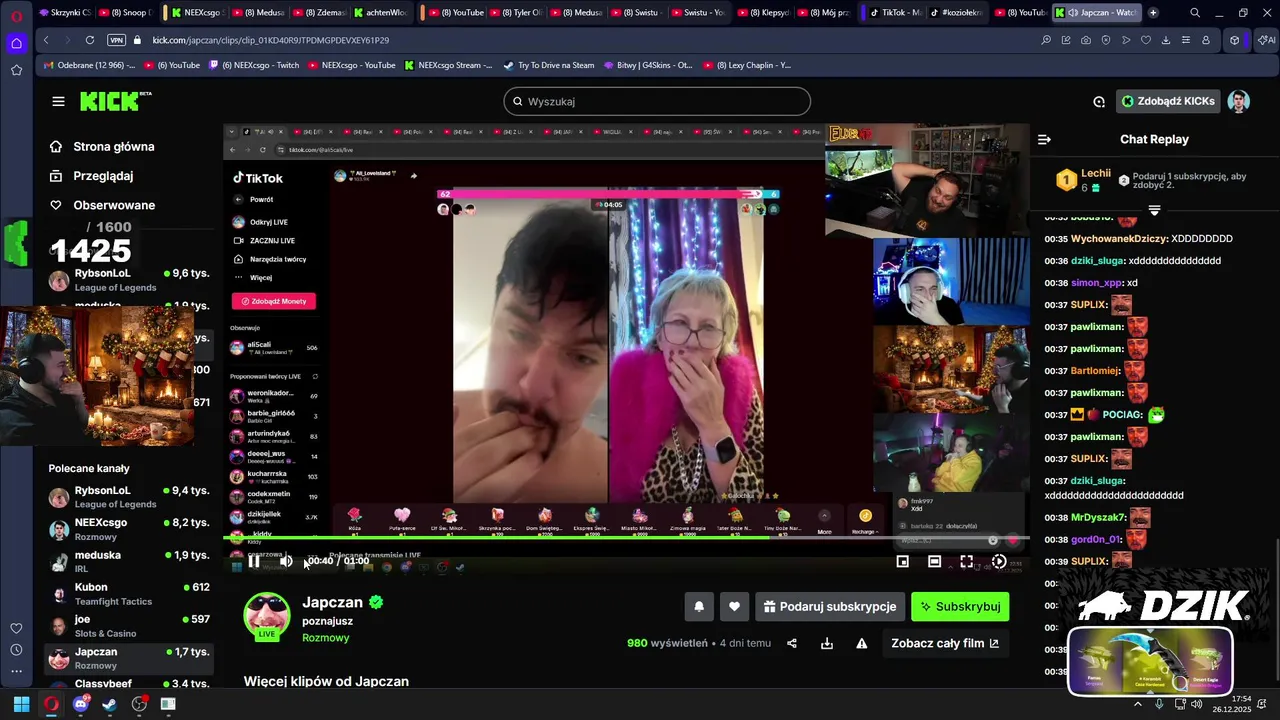The image size is (1280, 720).
Task: Click in the Wyszukaj search field
Action: point(657,101)
